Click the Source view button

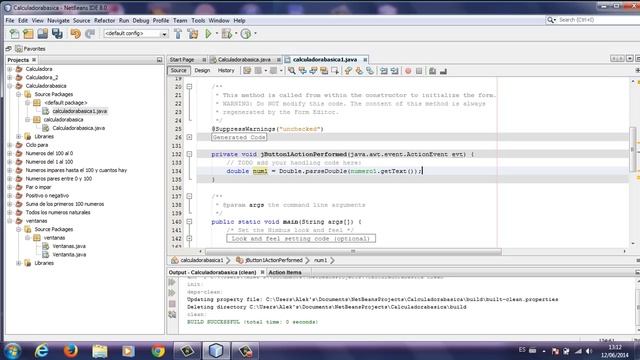178,71
